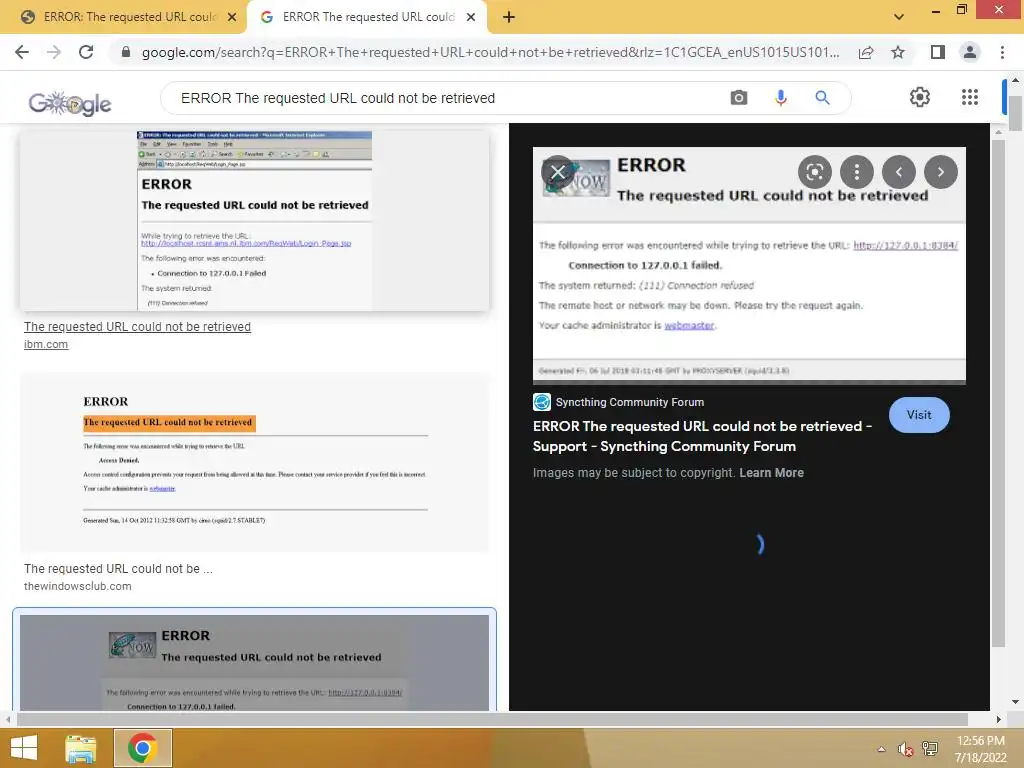Viewport: 1024px width, 768px height.
Task: Click the horizontal scrollbar right arrow
Action: coord(999,719)
